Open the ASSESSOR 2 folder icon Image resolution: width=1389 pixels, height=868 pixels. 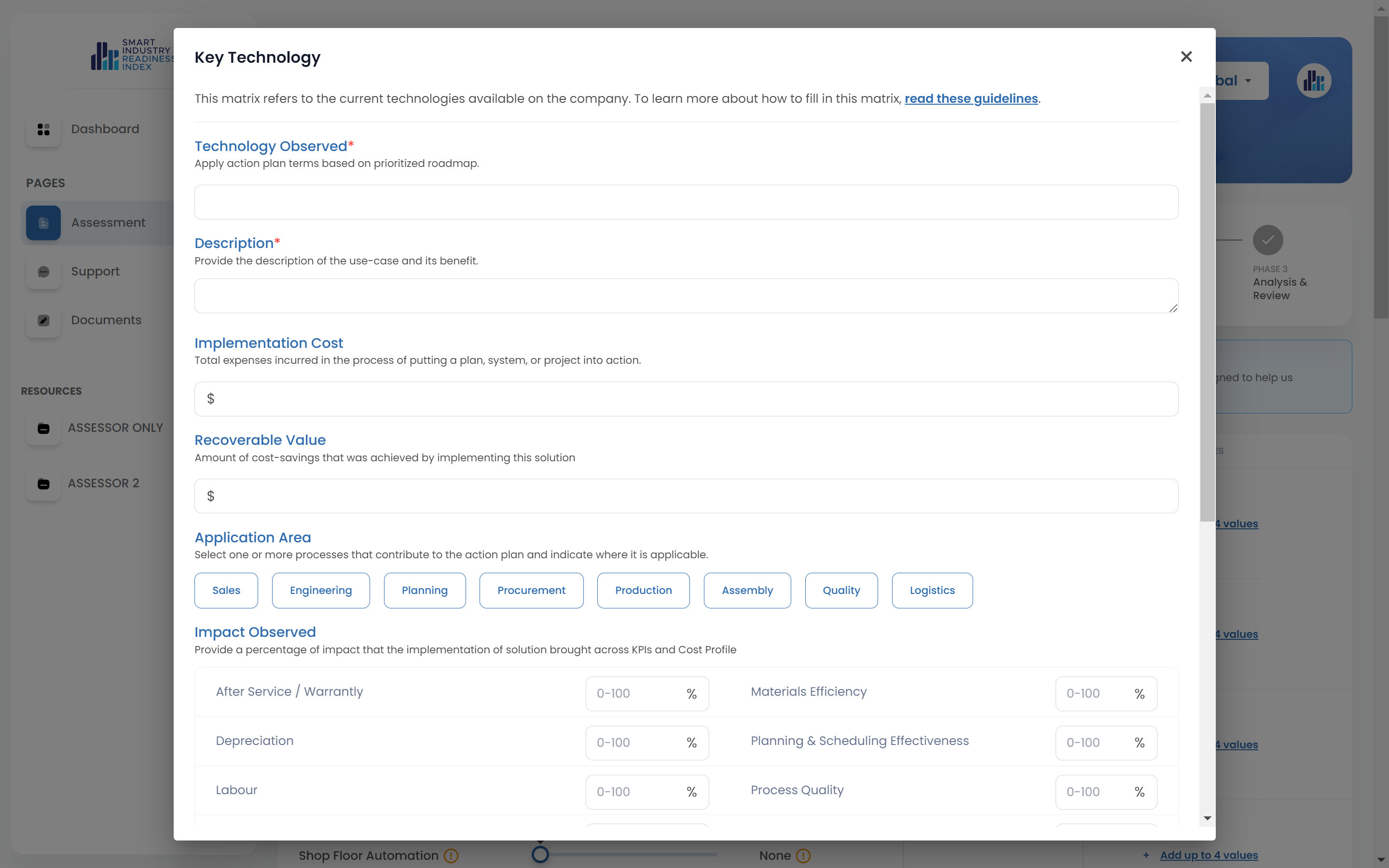tap(43, 483)
